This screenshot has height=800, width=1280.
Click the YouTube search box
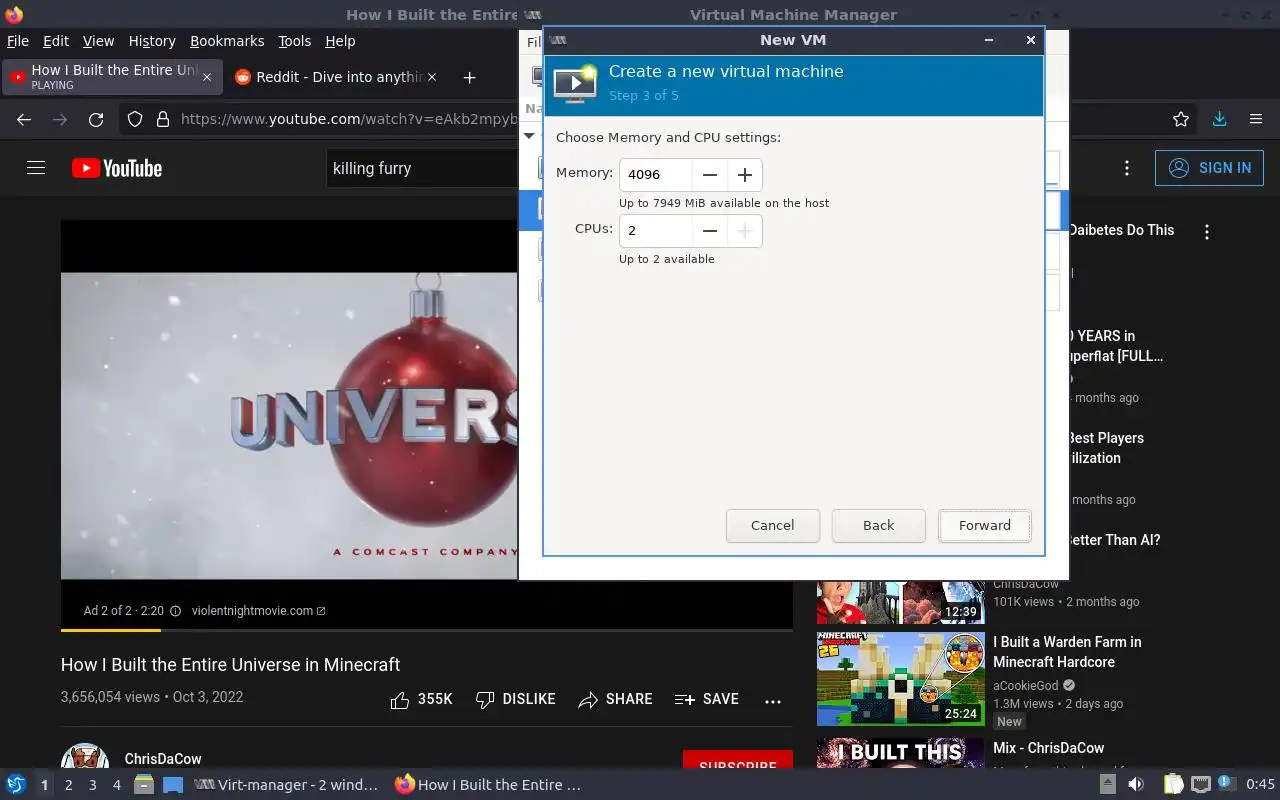tap(424, 168)
